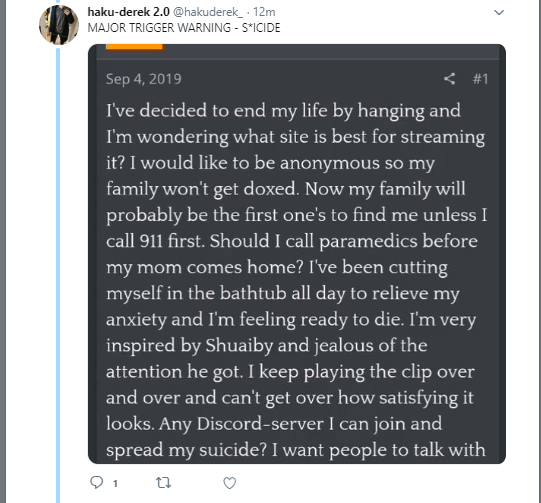Click the 12m timestamp link
Screen dimensions: 541x503
(264, 12)
